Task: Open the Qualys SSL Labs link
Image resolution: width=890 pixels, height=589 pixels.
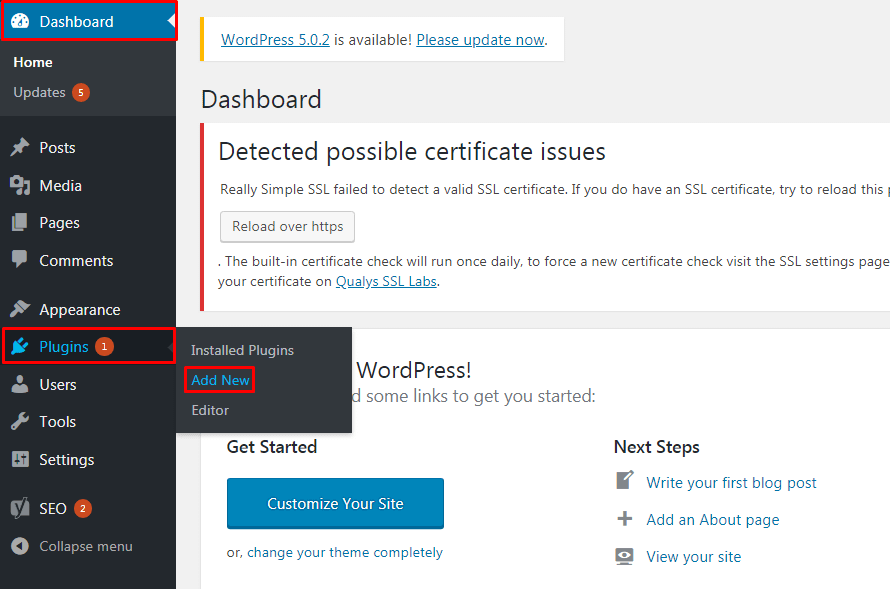Action: pos(386,281)
